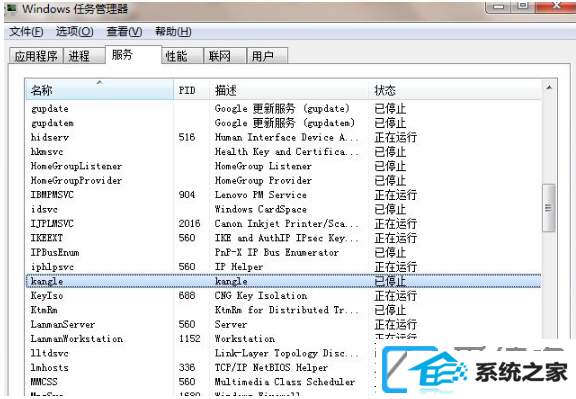Viewport: 576px width, 399px height.
Task: Click the Task Manager title bar icon
Action: click(x=12, y=8)
